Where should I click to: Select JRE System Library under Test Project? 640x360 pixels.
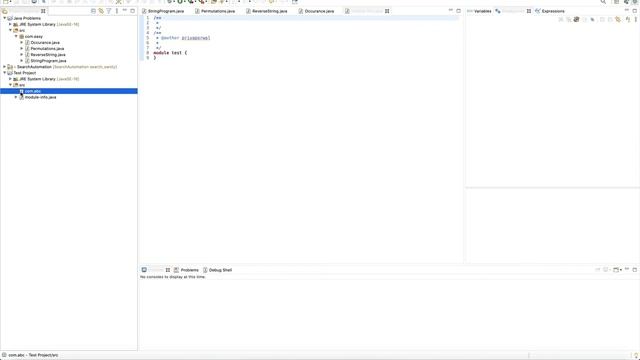46,79
